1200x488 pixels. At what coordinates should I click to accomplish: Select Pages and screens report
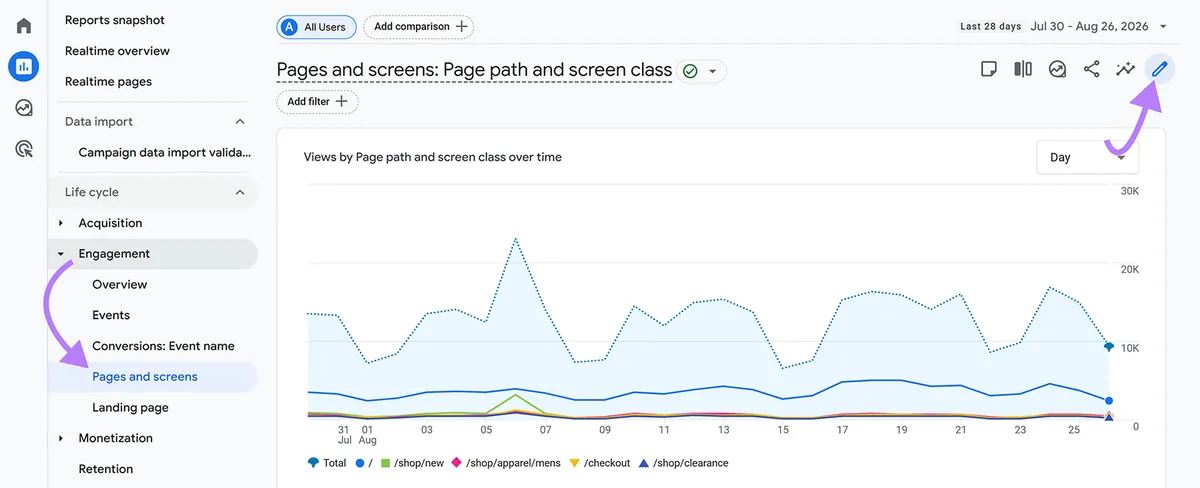click(x=145, y=377)
